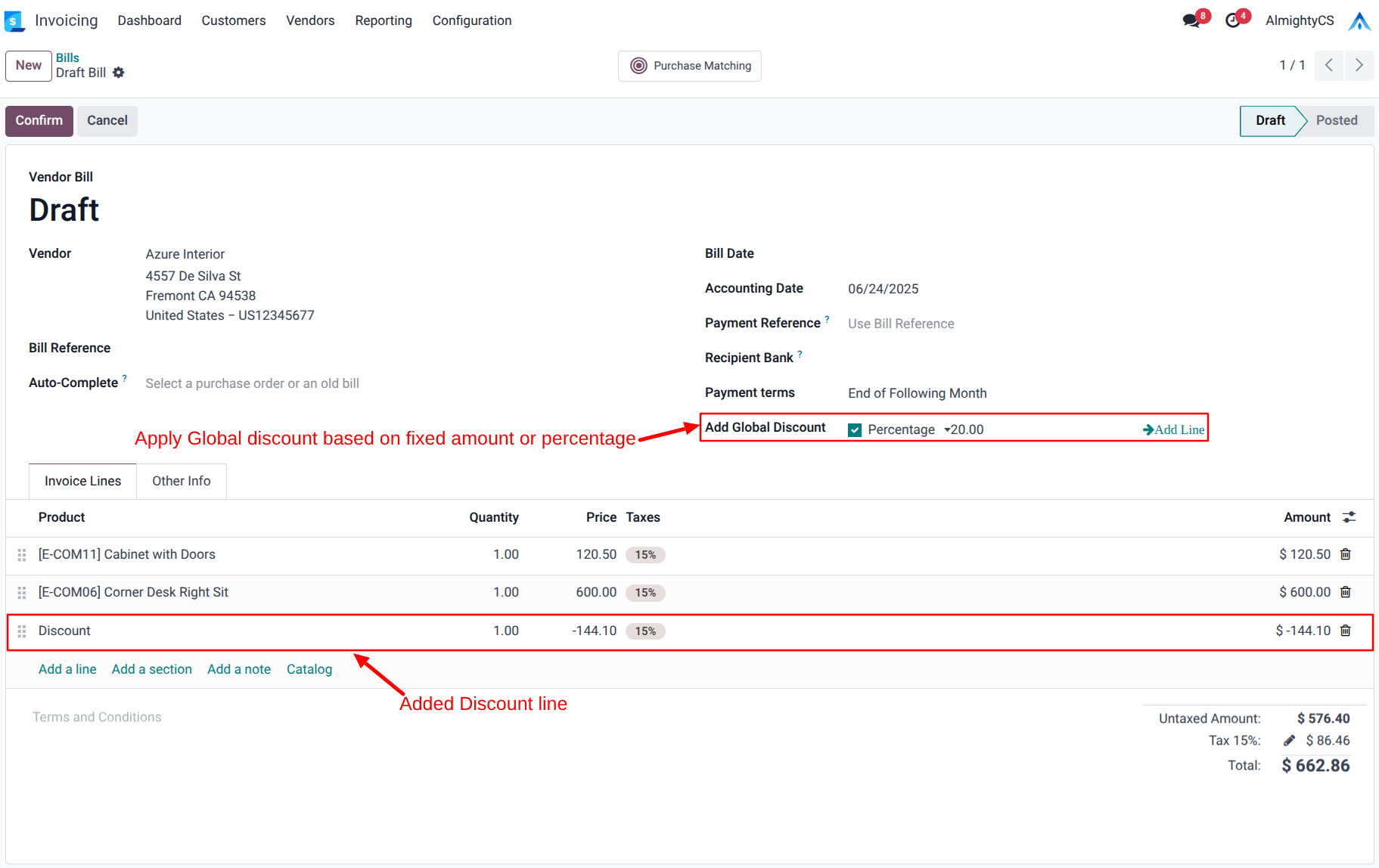Go to next record arrow
The width and height of the screenshot is (1379, 868).
coord(1359,66)
